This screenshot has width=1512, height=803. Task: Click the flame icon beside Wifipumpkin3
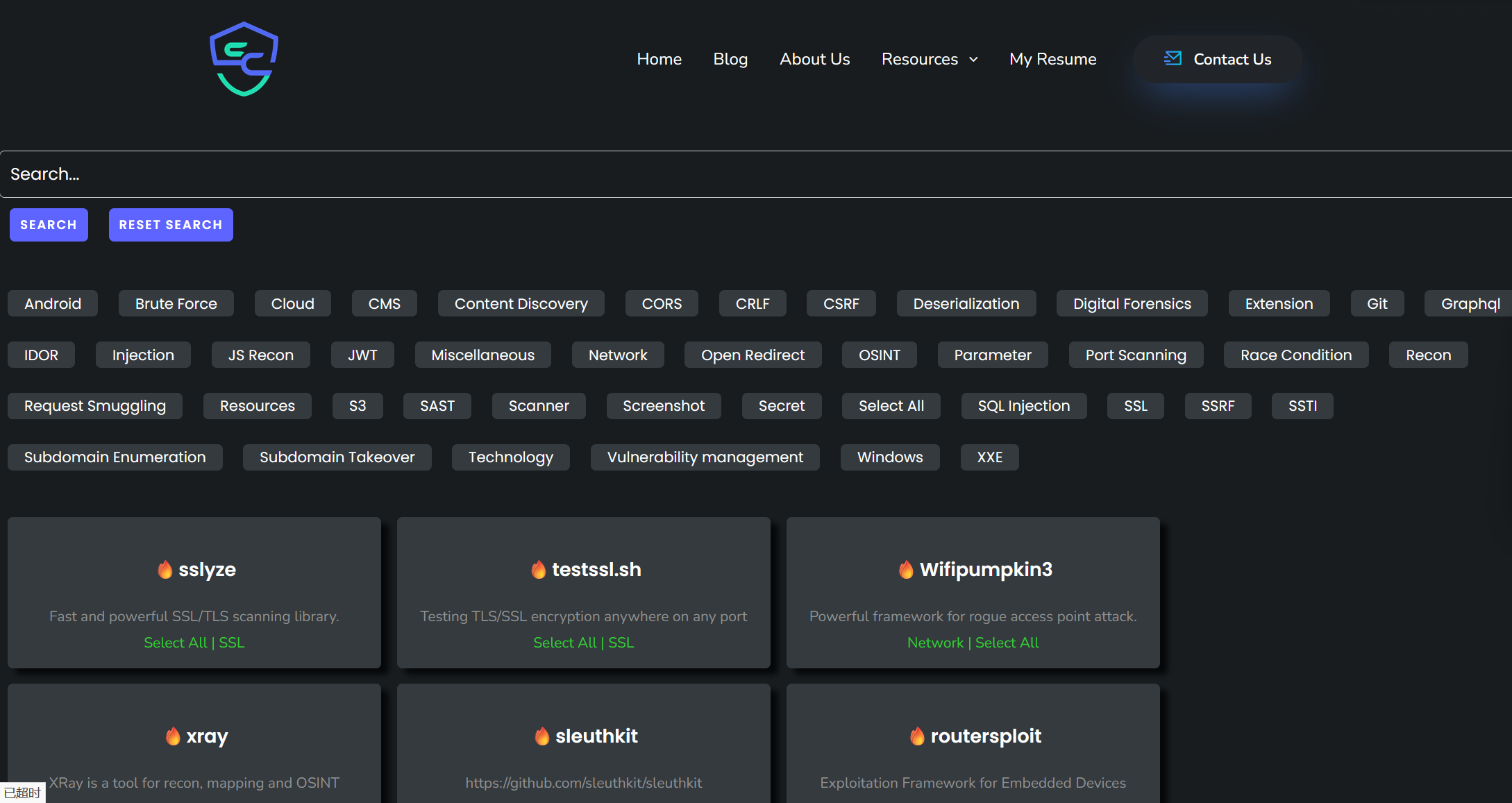pos(906,570)
